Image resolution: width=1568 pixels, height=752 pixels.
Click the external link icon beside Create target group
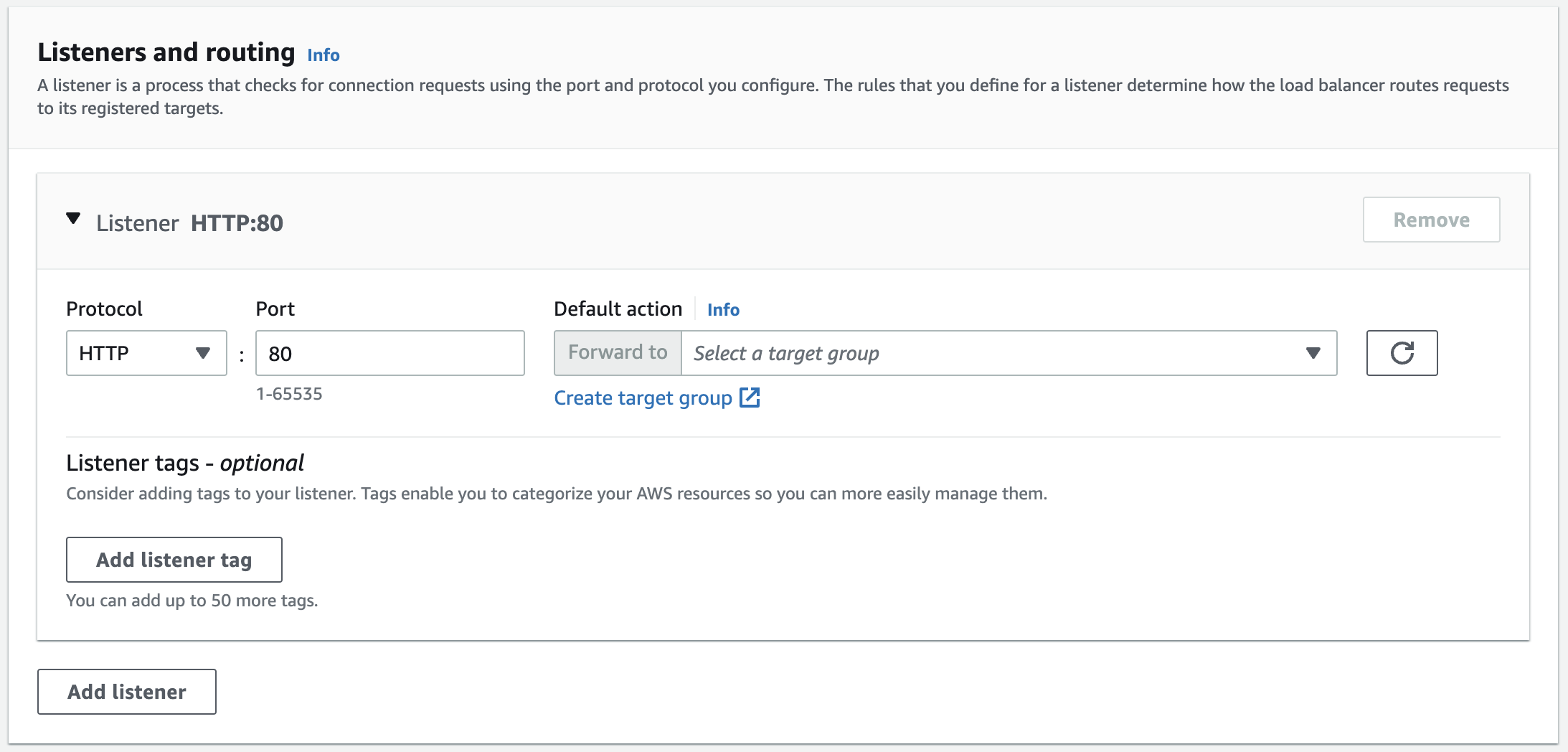[750, 398]
